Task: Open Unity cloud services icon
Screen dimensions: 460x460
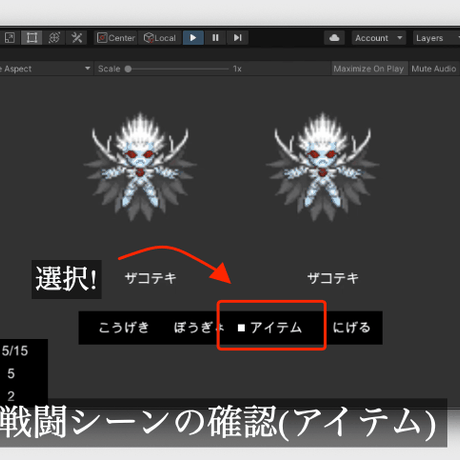Action: 334,38
